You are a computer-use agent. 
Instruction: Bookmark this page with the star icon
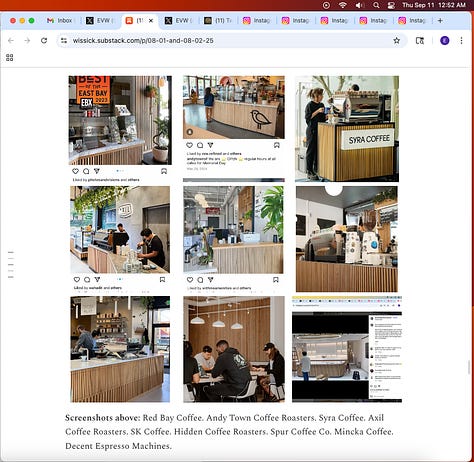point(396,41)
